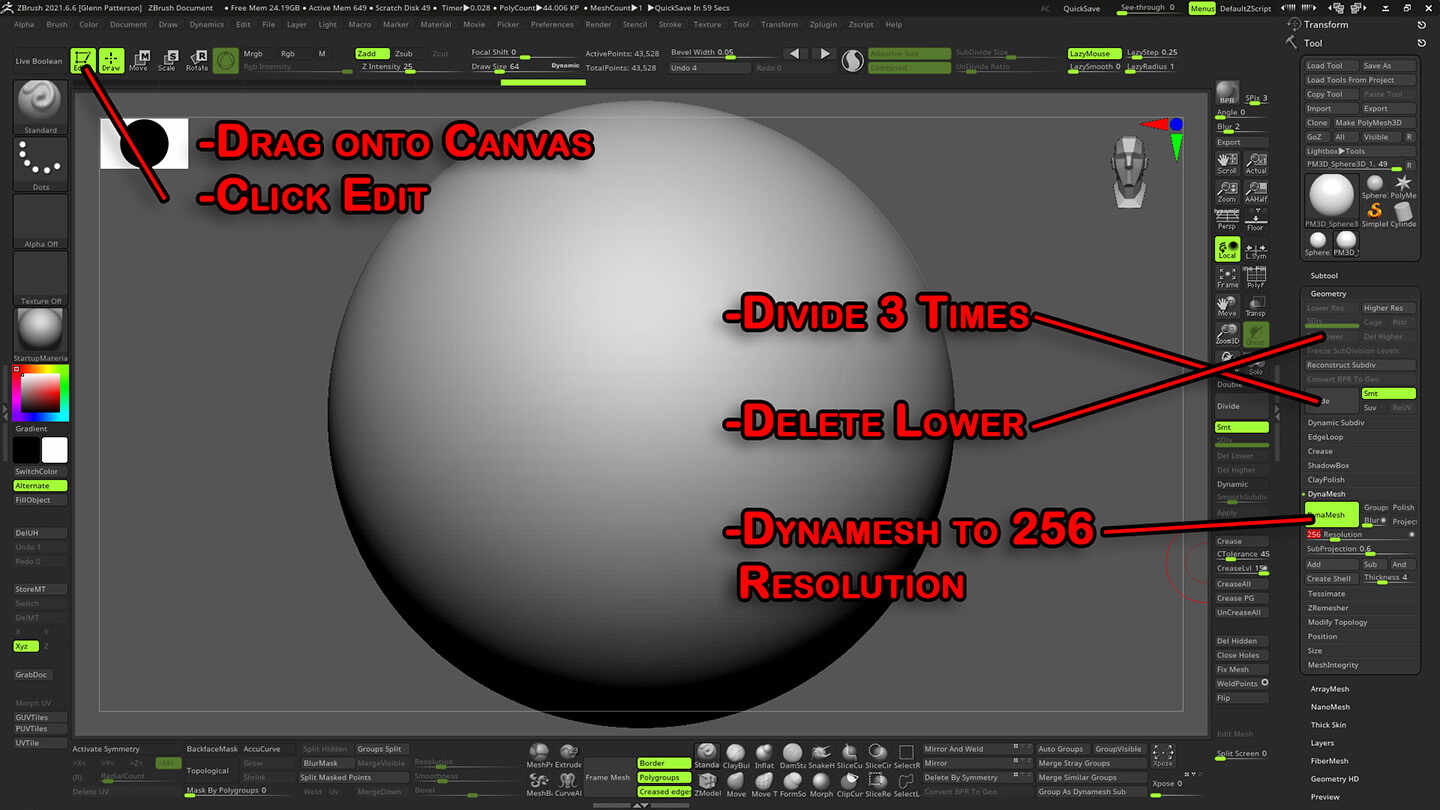The height and width of the screenshot is (810, 1440).
Task: Click the Frame icon on the right shelf
Action: point(1226,276)
